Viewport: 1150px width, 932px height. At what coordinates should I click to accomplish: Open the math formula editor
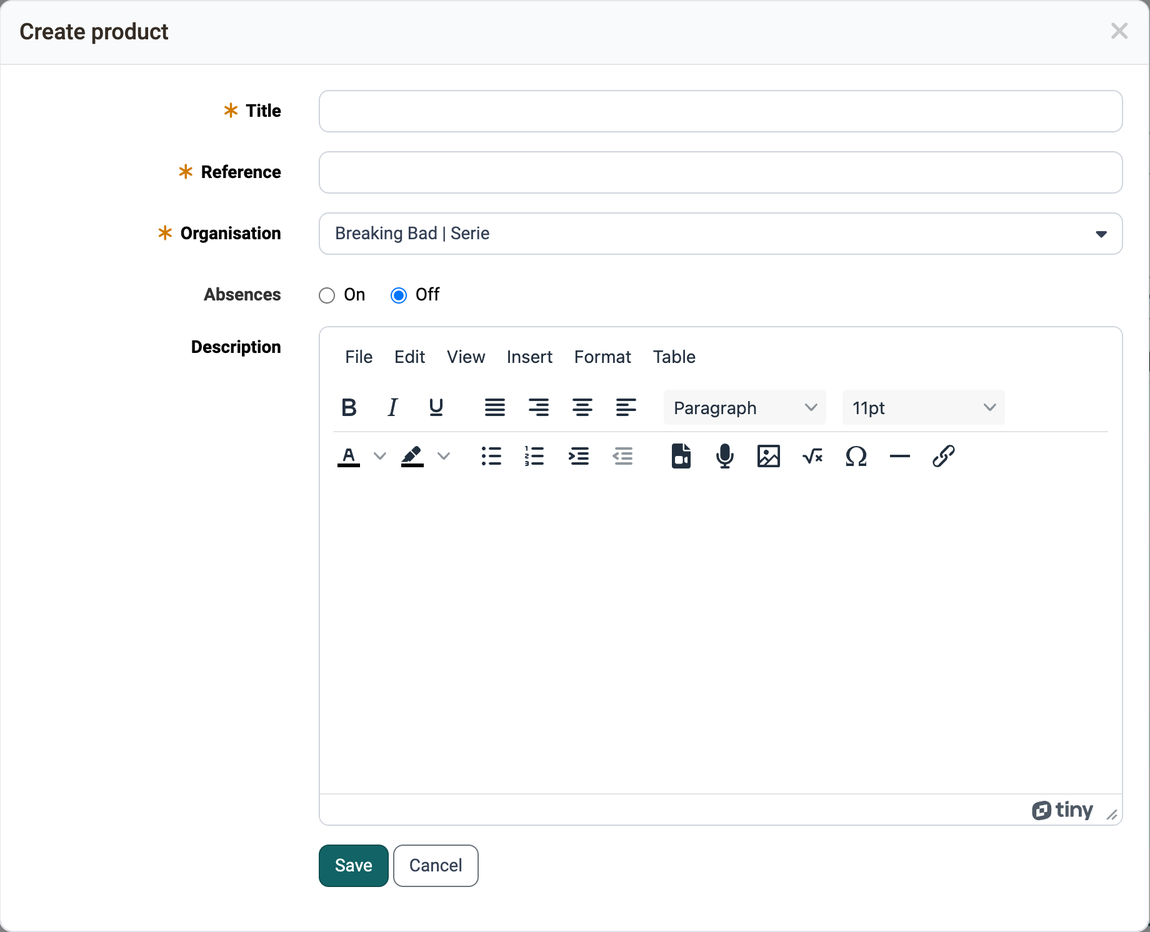pyautogui.click(x=812, y=456)
